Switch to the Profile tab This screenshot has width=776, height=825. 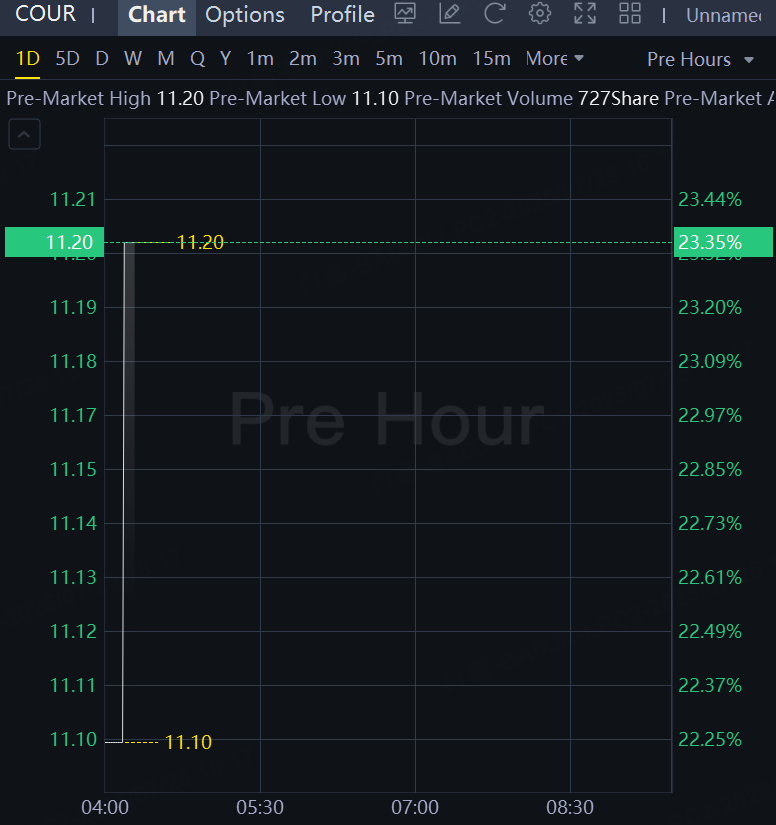(x=342, y=15)
